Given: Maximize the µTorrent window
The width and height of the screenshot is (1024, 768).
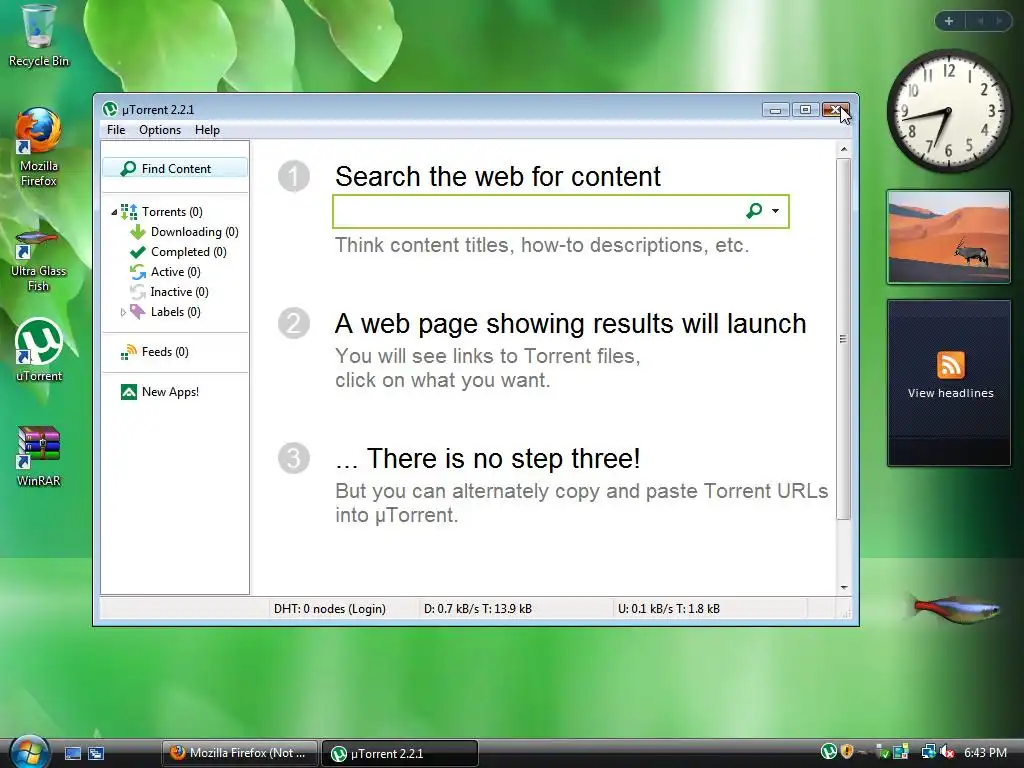Looking at the screenshot, I should 805,110.
